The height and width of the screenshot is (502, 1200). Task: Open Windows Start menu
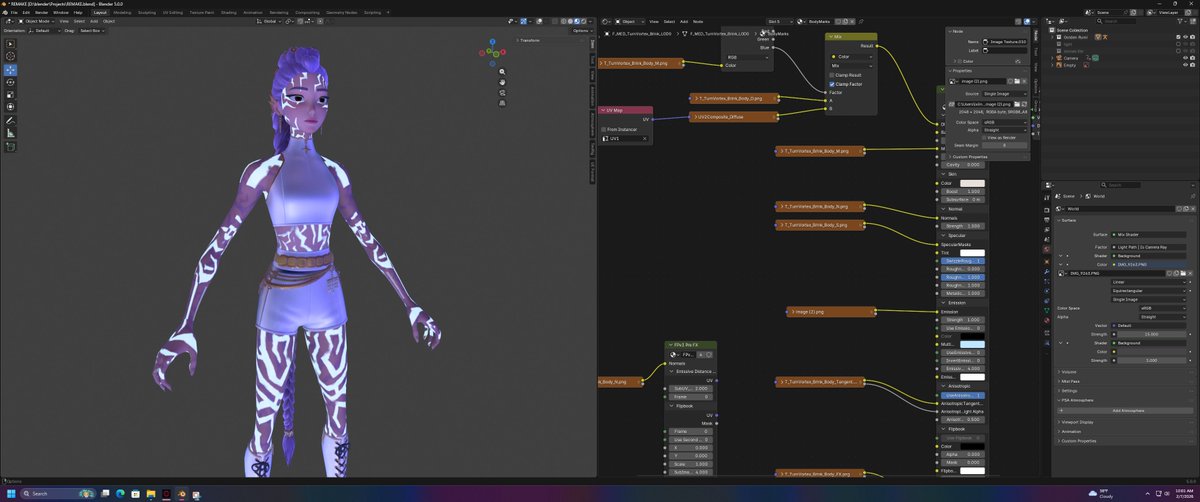pos(10,494)
